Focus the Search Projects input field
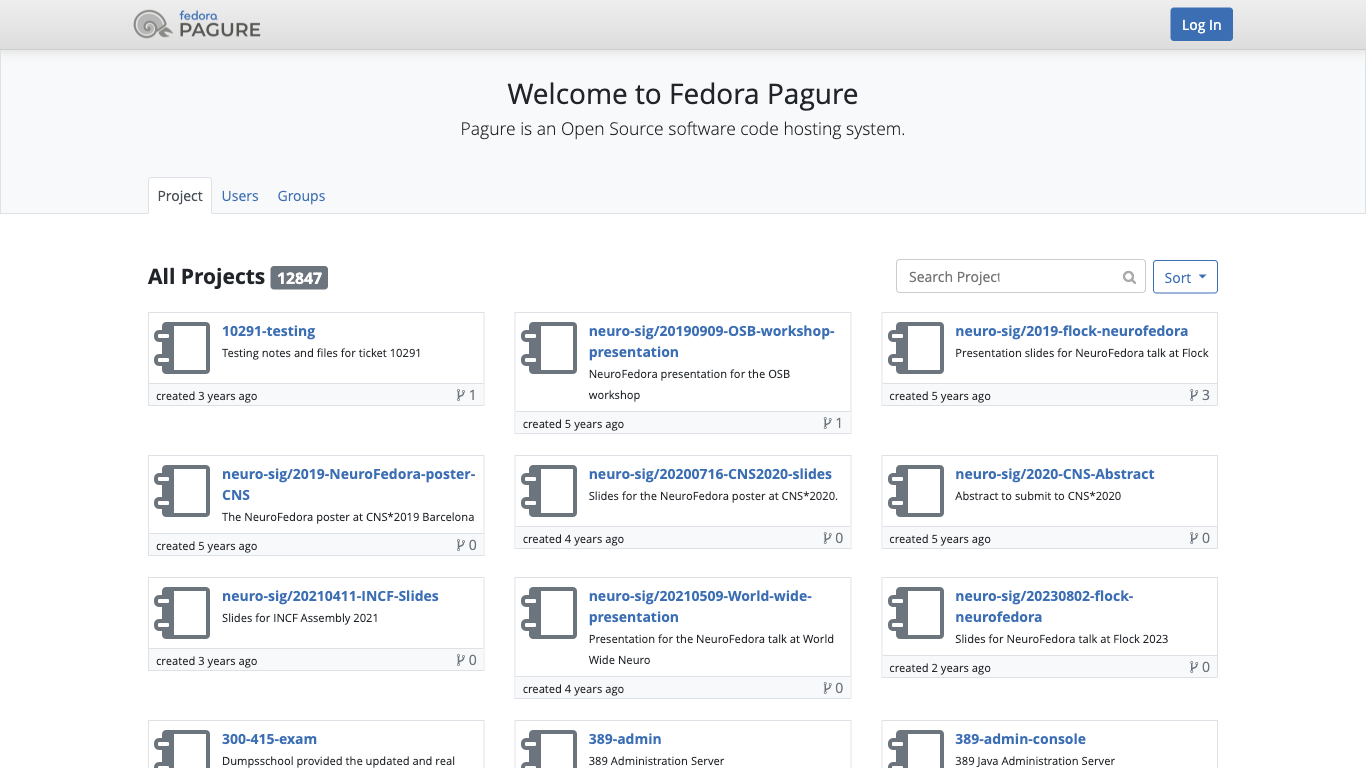The image size is (1366, 768). coord(1009,277)
